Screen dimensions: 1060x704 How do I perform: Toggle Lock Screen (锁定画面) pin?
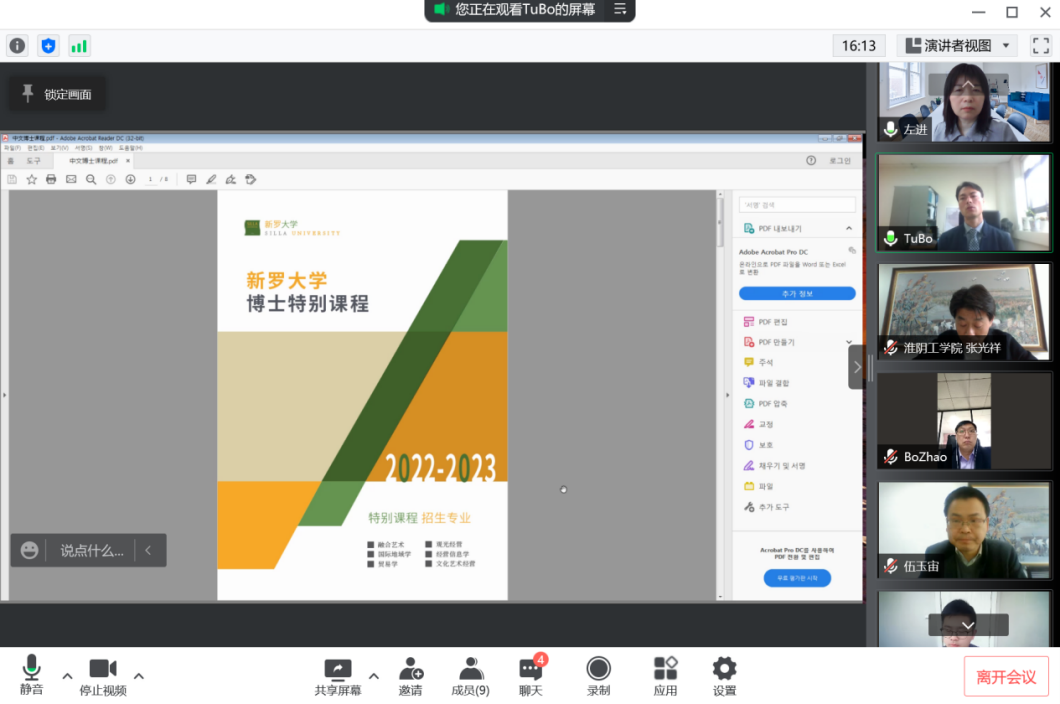pyautogui.click(x=57, y=94)
